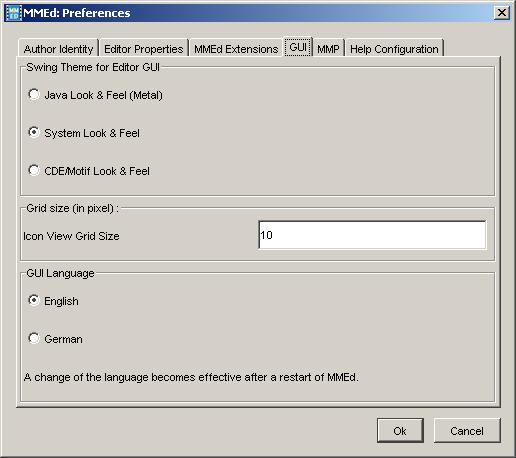Image resolution: width=516 pixels, height=458 pixels.
Task: Switch to the MMP tab
Action: pyautogui.click(x=328, y=49)
